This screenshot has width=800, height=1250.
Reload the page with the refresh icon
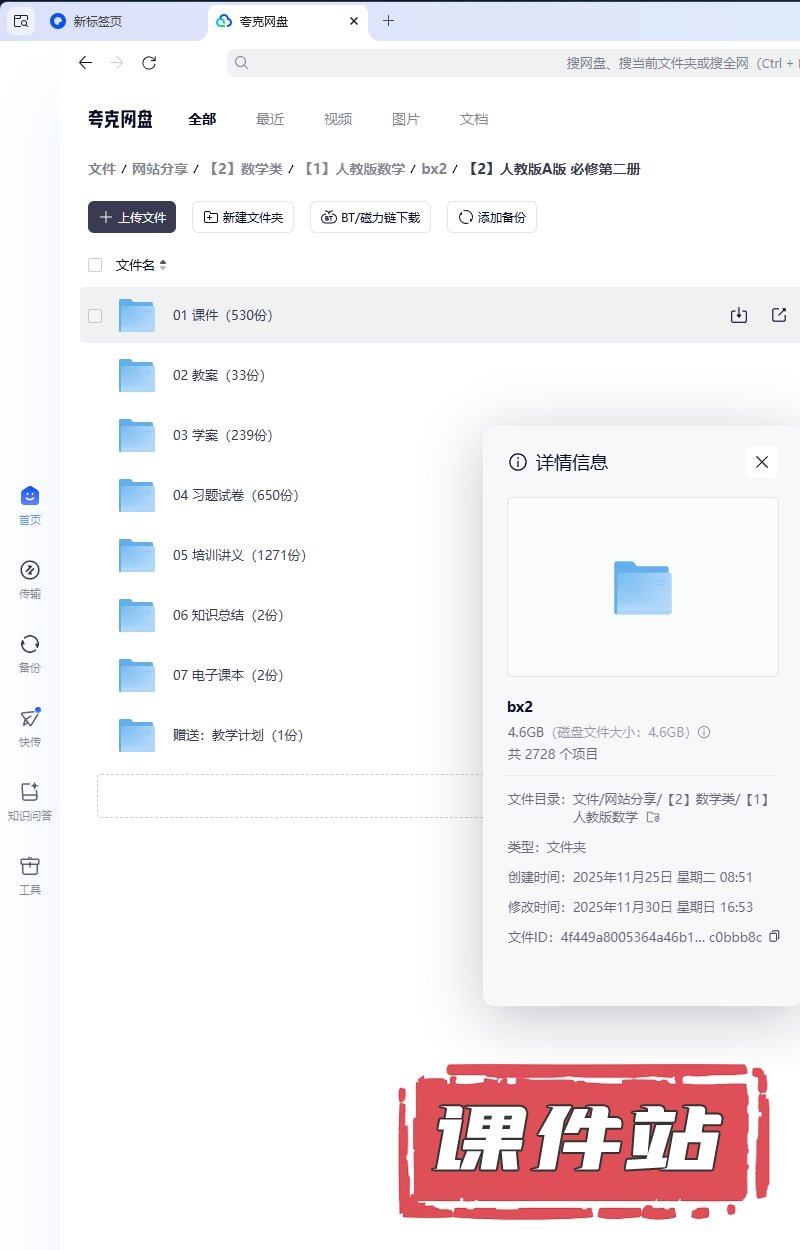pos(149,63)
